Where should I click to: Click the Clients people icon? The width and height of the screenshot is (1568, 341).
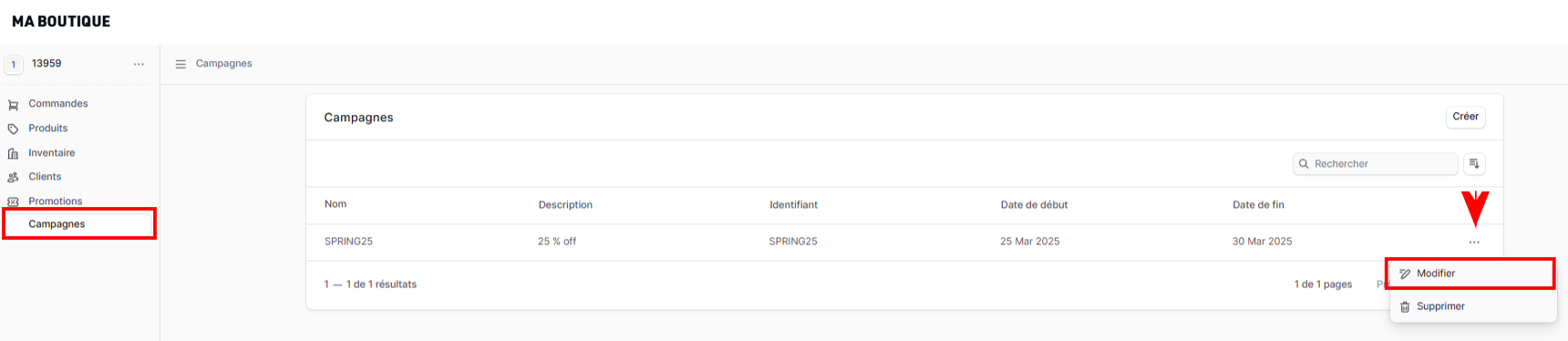(x=13, y=177)
